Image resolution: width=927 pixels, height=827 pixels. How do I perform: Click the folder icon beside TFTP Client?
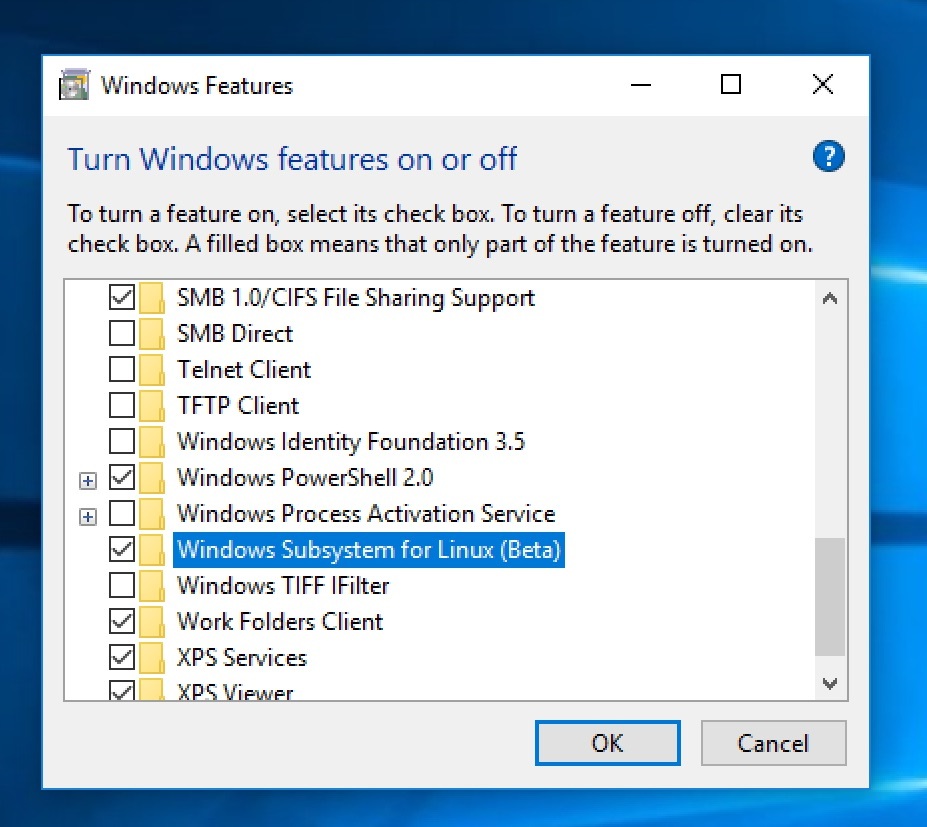154,405
